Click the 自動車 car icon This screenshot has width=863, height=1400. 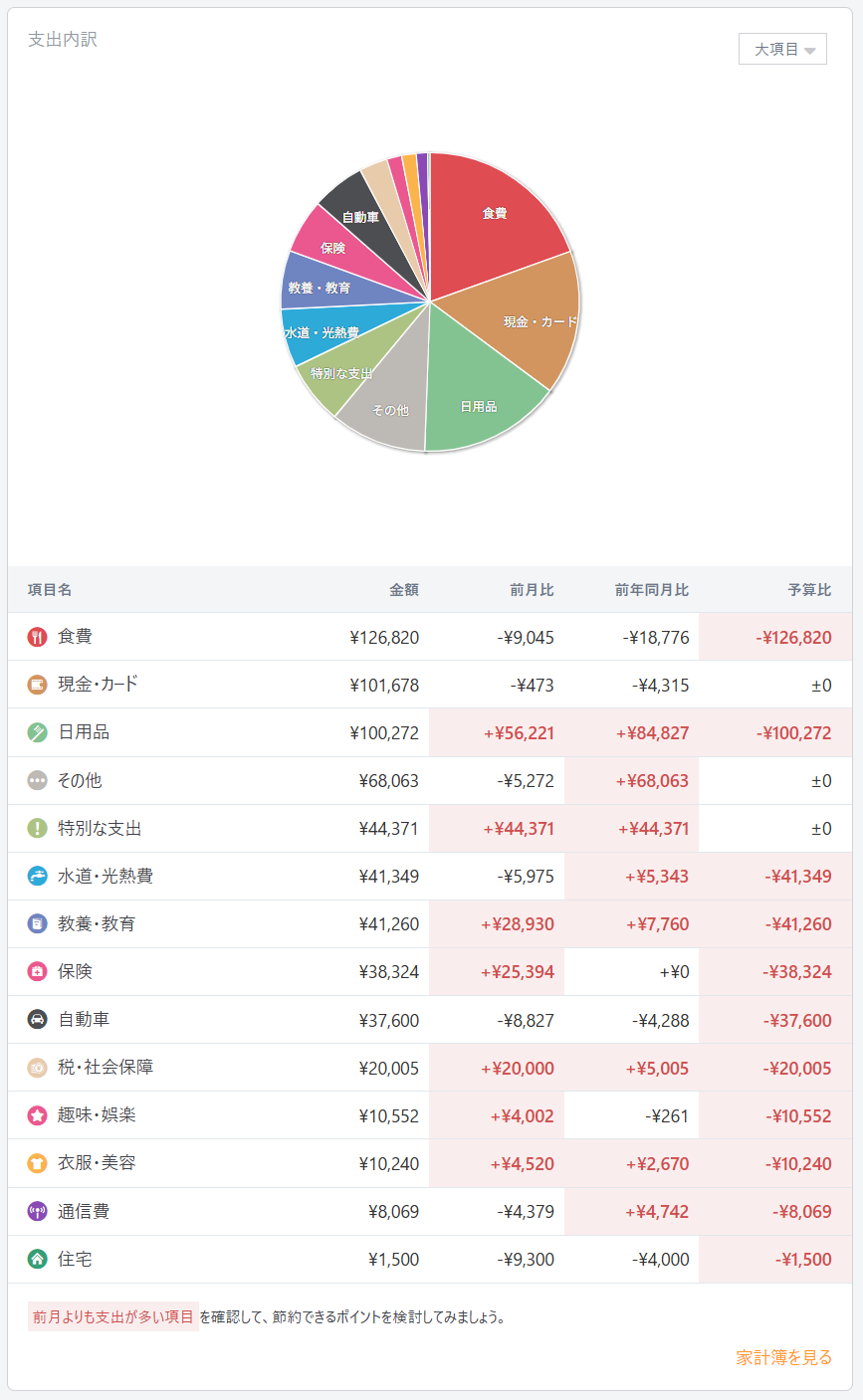click(x=37, y=1020)
